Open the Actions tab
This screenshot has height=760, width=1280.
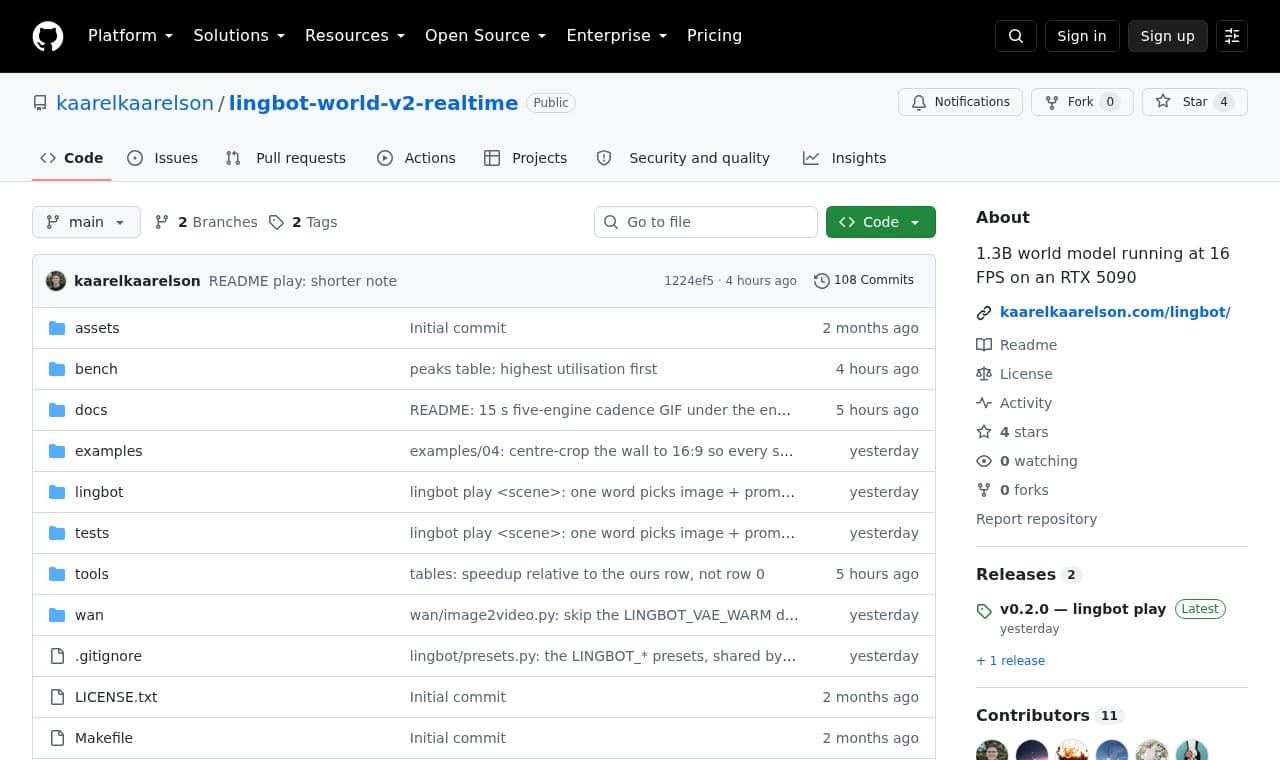pyautogui.click(x=416, y=158)
